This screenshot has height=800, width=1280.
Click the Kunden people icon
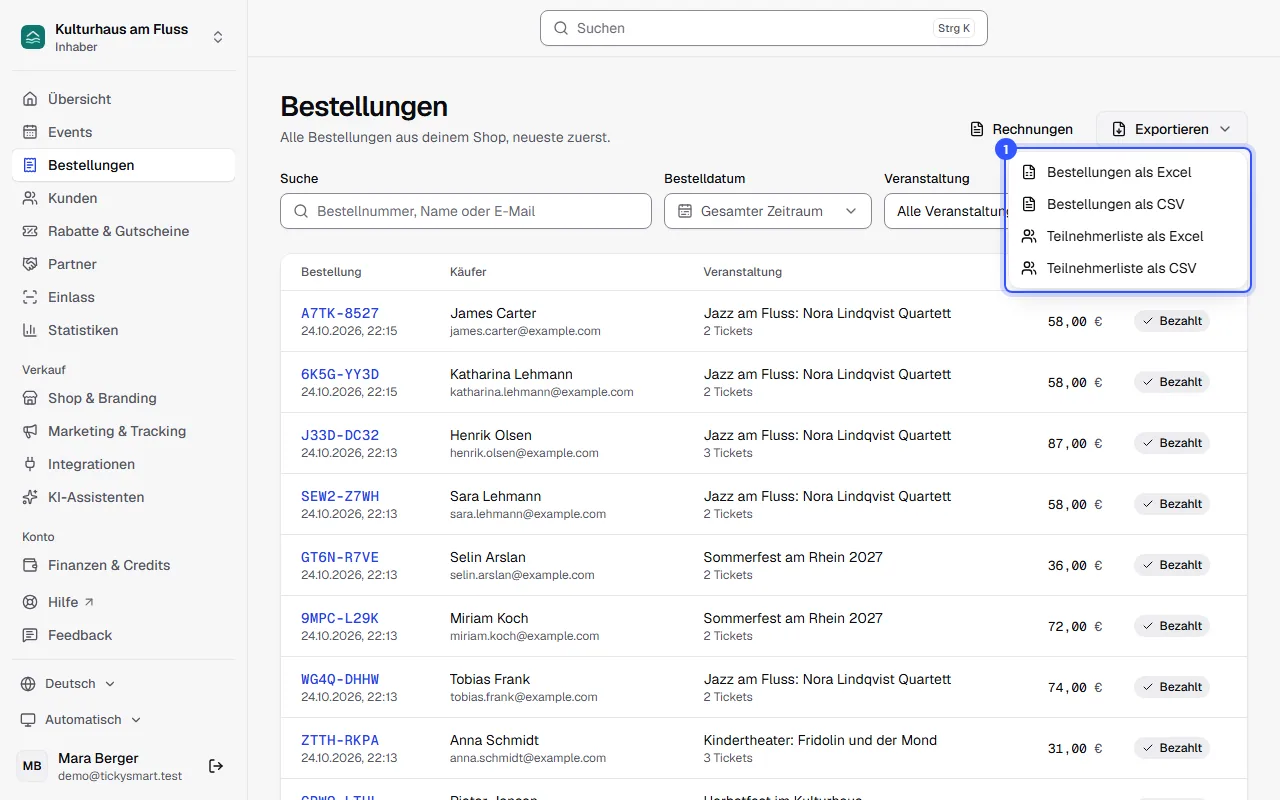29,198
